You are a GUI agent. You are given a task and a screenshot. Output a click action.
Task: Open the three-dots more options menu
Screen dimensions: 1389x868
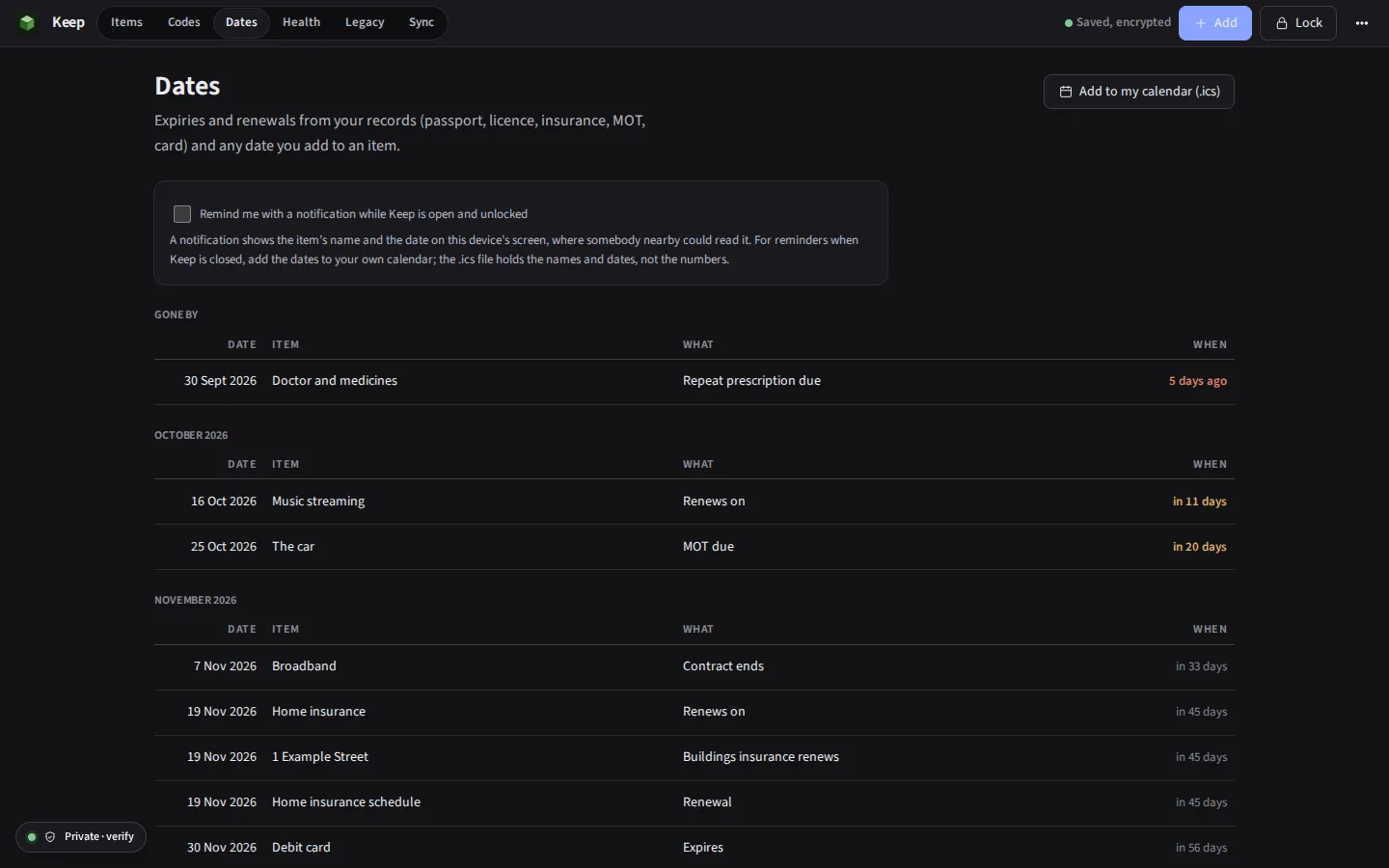tap(1362, 23)
